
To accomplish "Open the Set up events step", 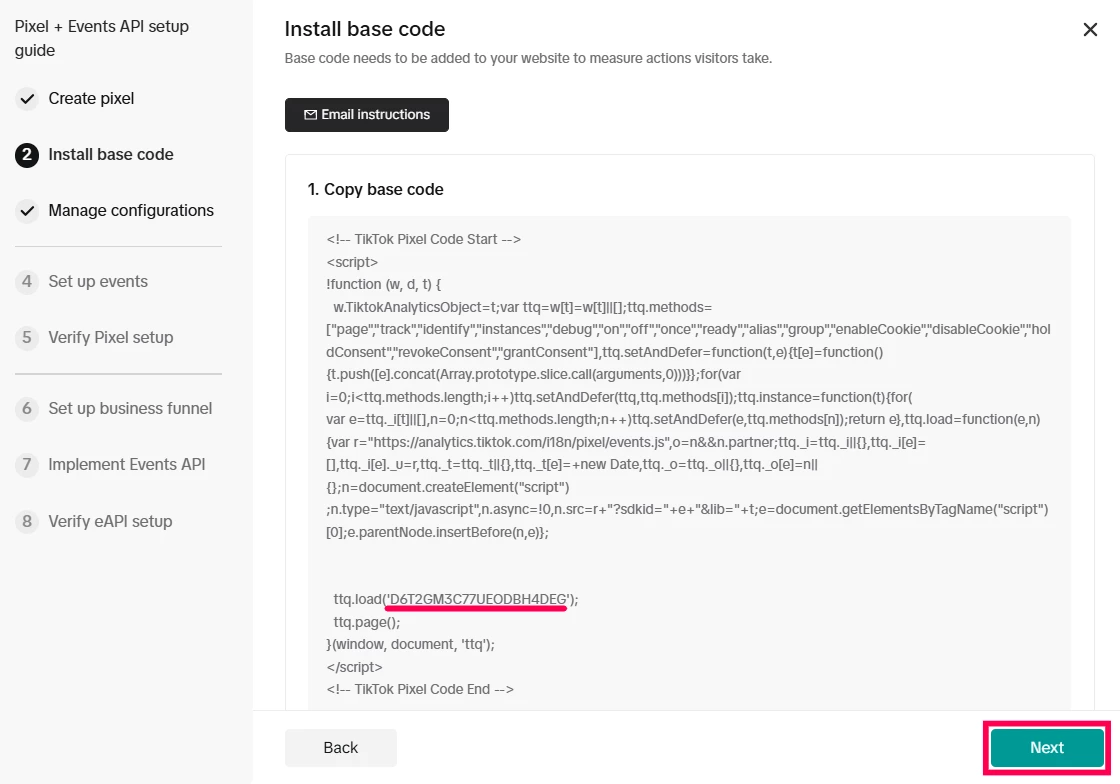I will (x=98, y=282).
